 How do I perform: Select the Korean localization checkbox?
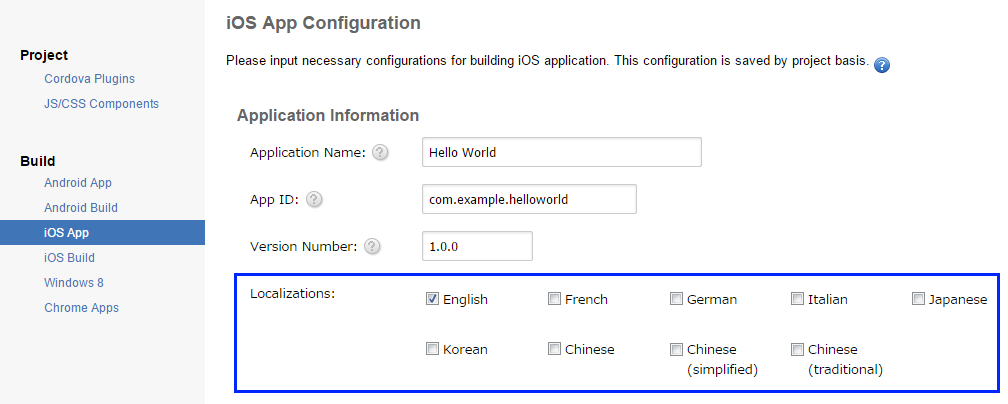click(x=433, y=349)
